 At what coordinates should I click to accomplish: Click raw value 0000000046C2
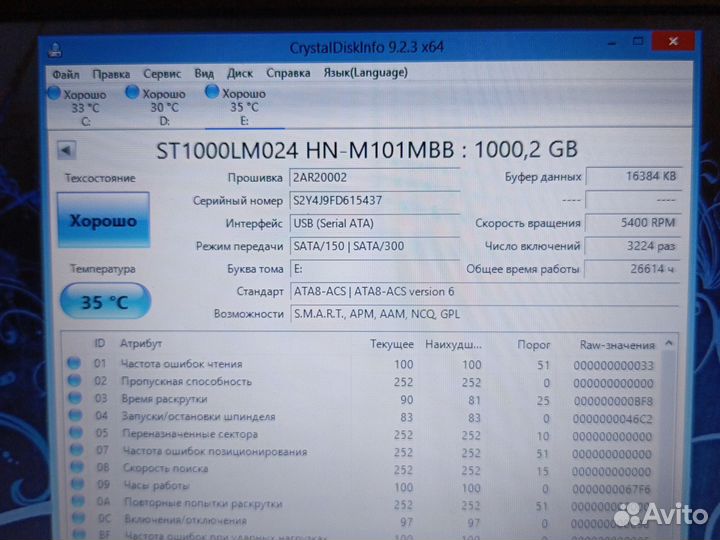tap(613, 419)
